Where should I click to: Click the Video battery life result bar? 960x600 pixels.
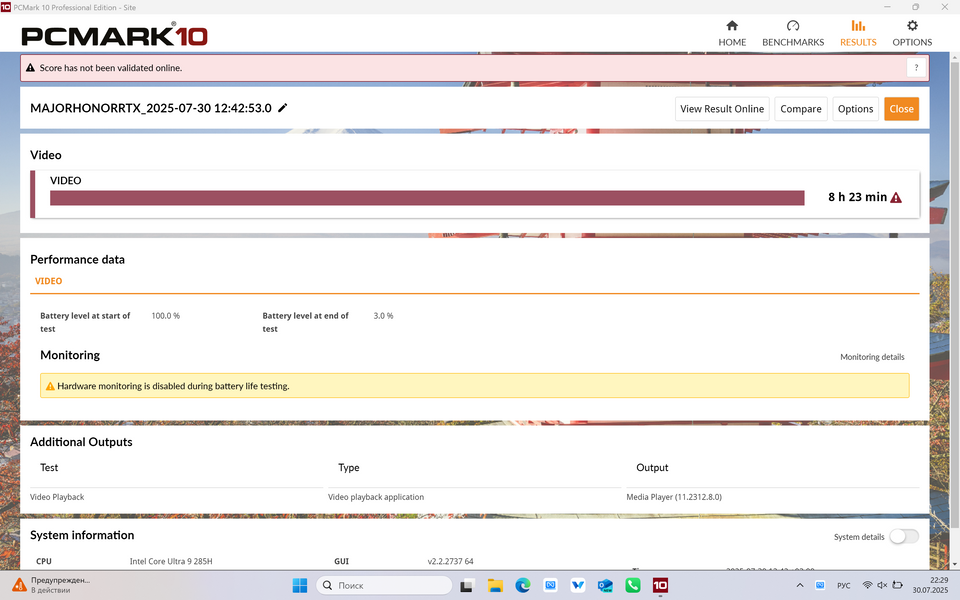427,198
